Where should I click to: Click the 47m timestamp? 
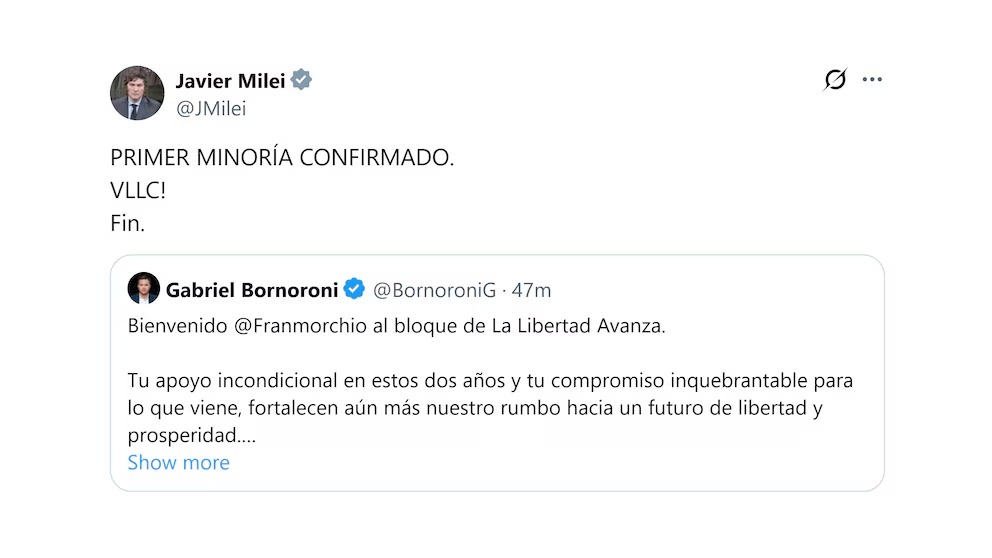[532, 290]
